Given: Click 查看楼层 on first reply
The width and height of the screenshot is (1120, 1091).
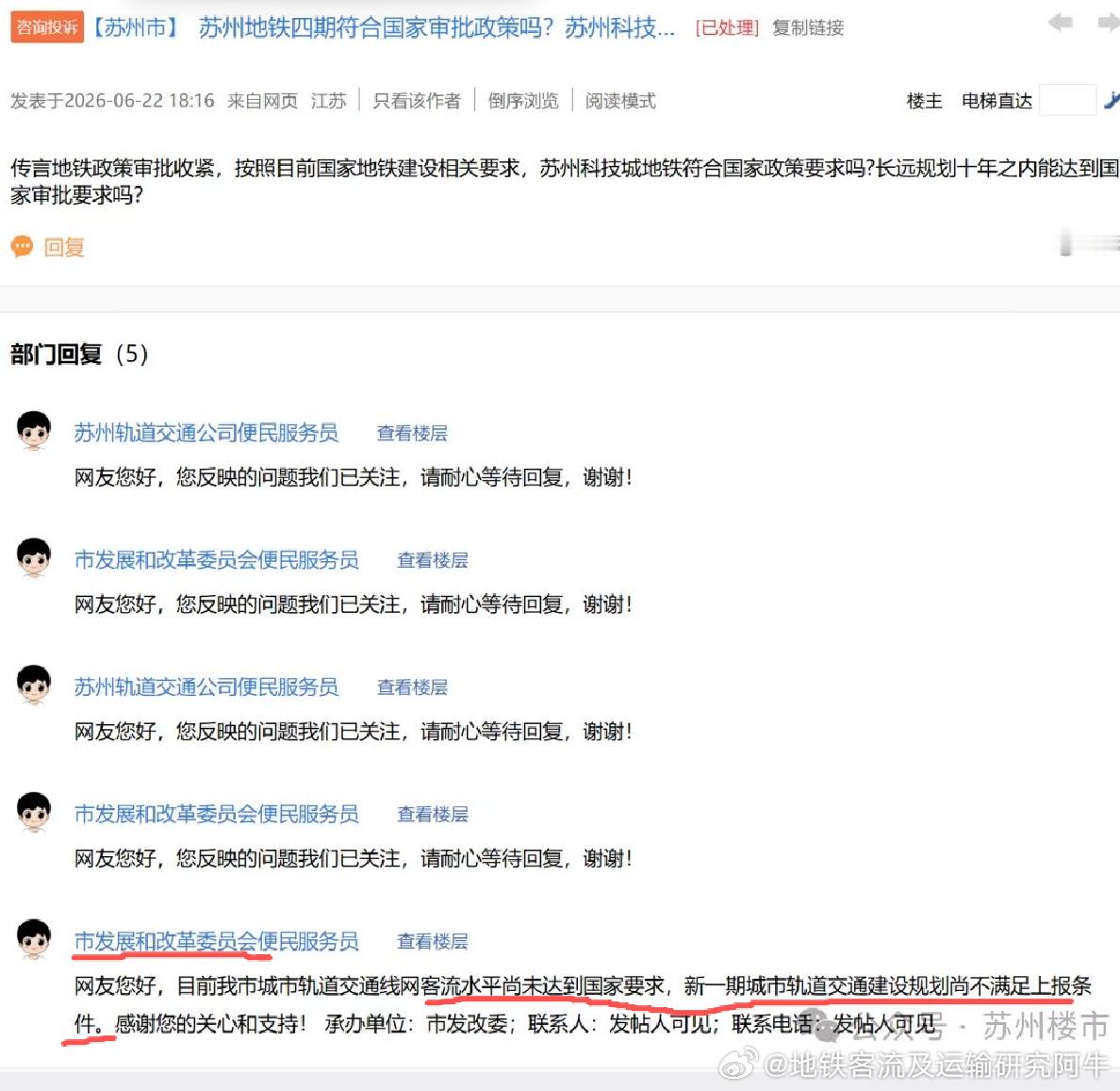Looking at the screenshot, I should point(412,433).
